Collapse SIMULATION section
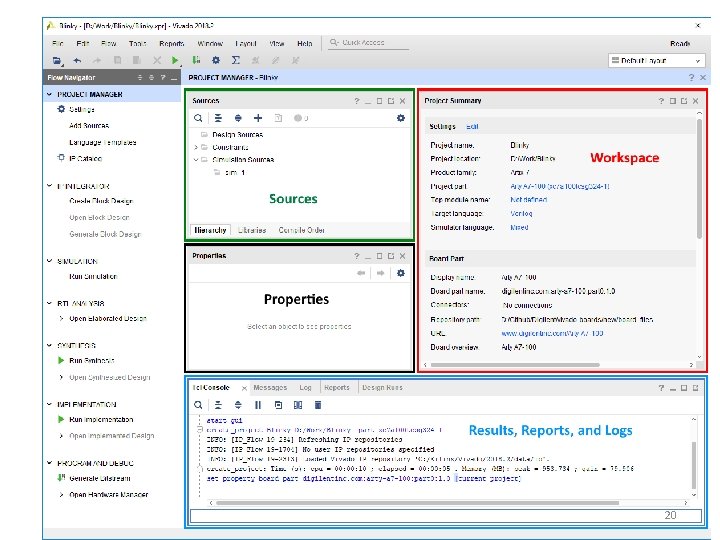The width and height of the screenshot is (720, 540). pyautogui.click(x=50, y=261)
